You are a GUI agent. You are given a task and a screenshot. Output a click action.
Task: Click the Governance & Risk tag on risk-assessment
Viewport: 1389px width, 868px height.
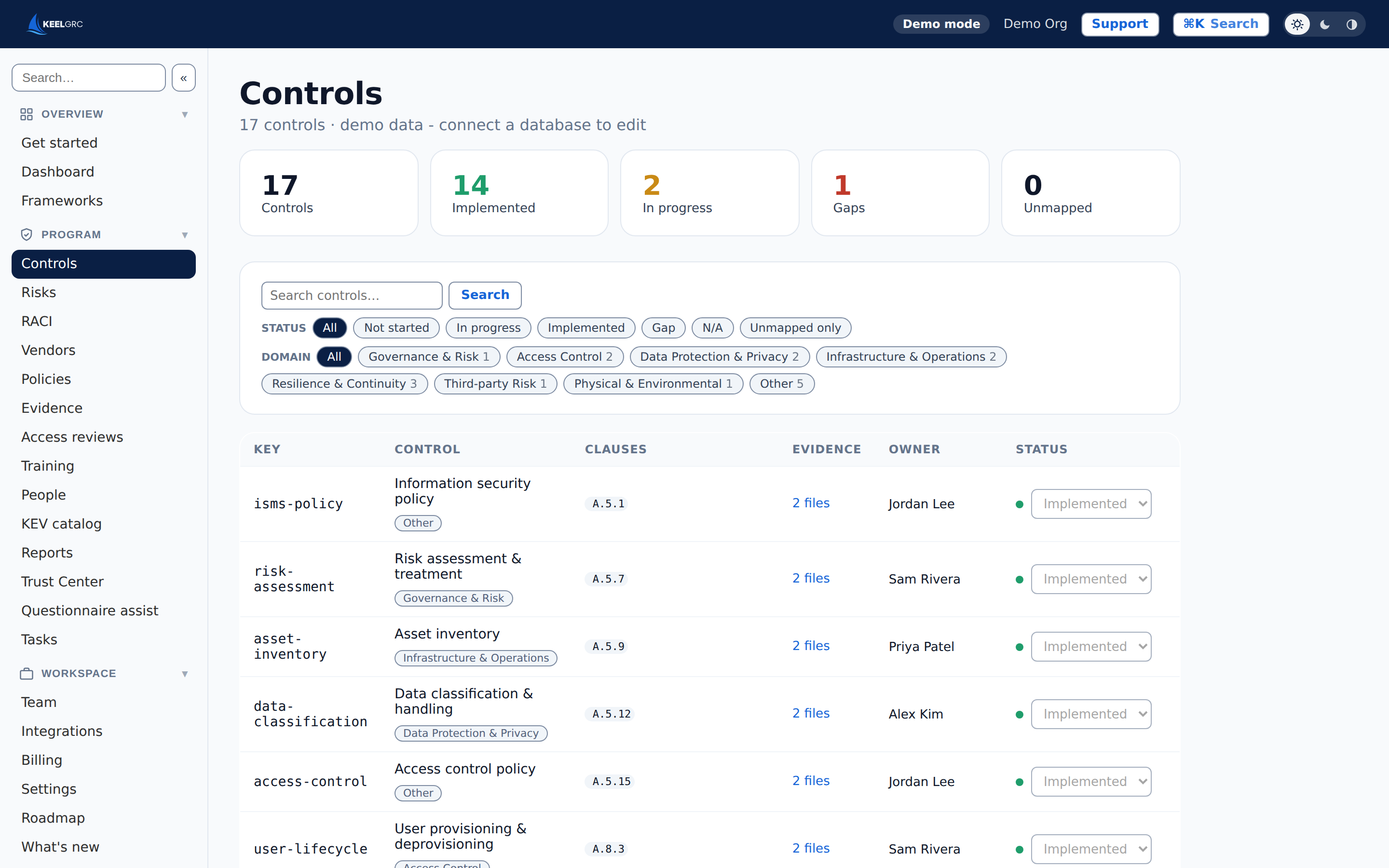[453, 598]
